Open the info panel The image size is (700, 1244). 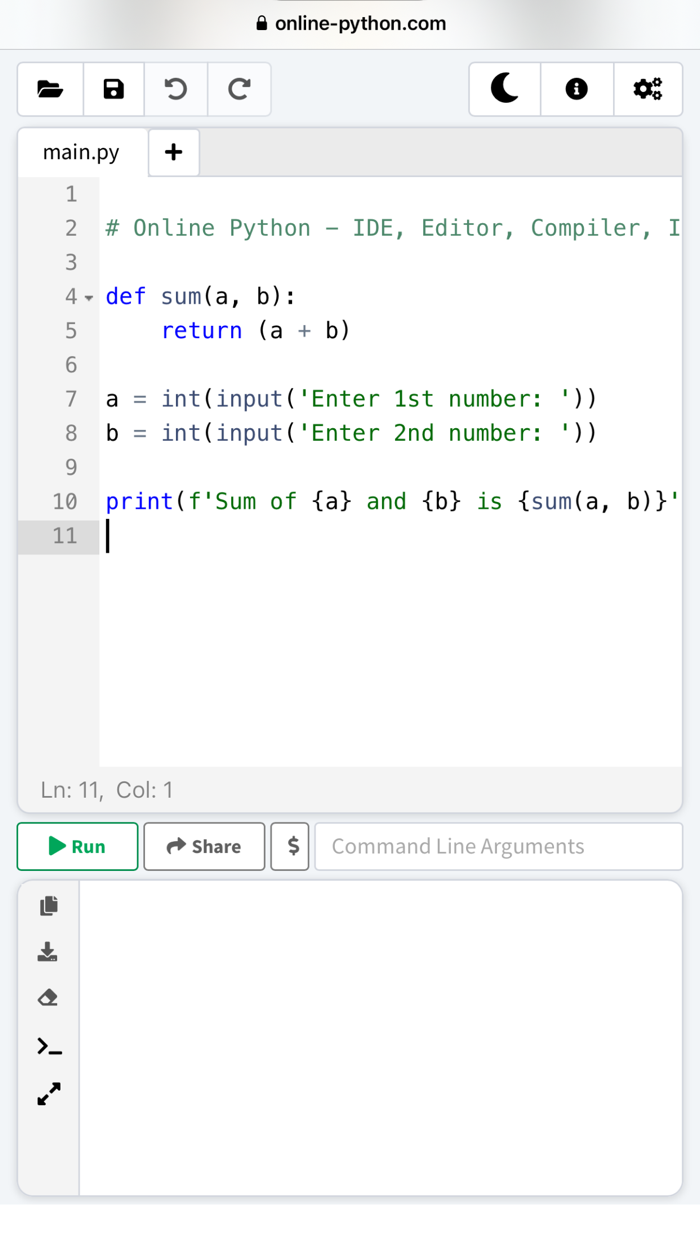tap(577, 88)
